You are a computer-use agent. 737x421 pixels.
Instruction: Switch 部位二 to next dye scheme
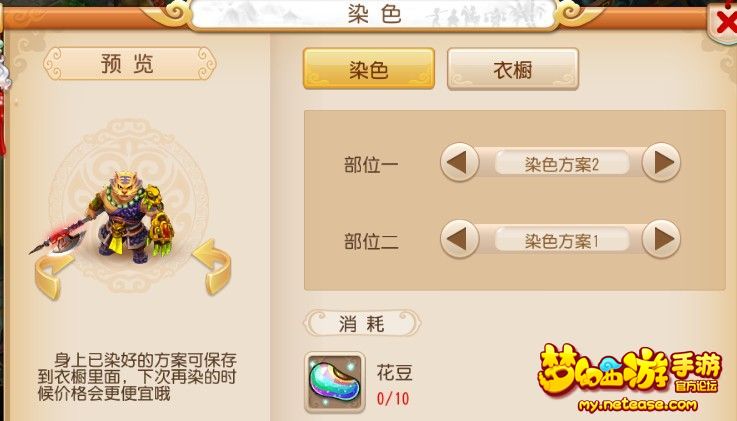pyautogui.click(x=661, y=240)
